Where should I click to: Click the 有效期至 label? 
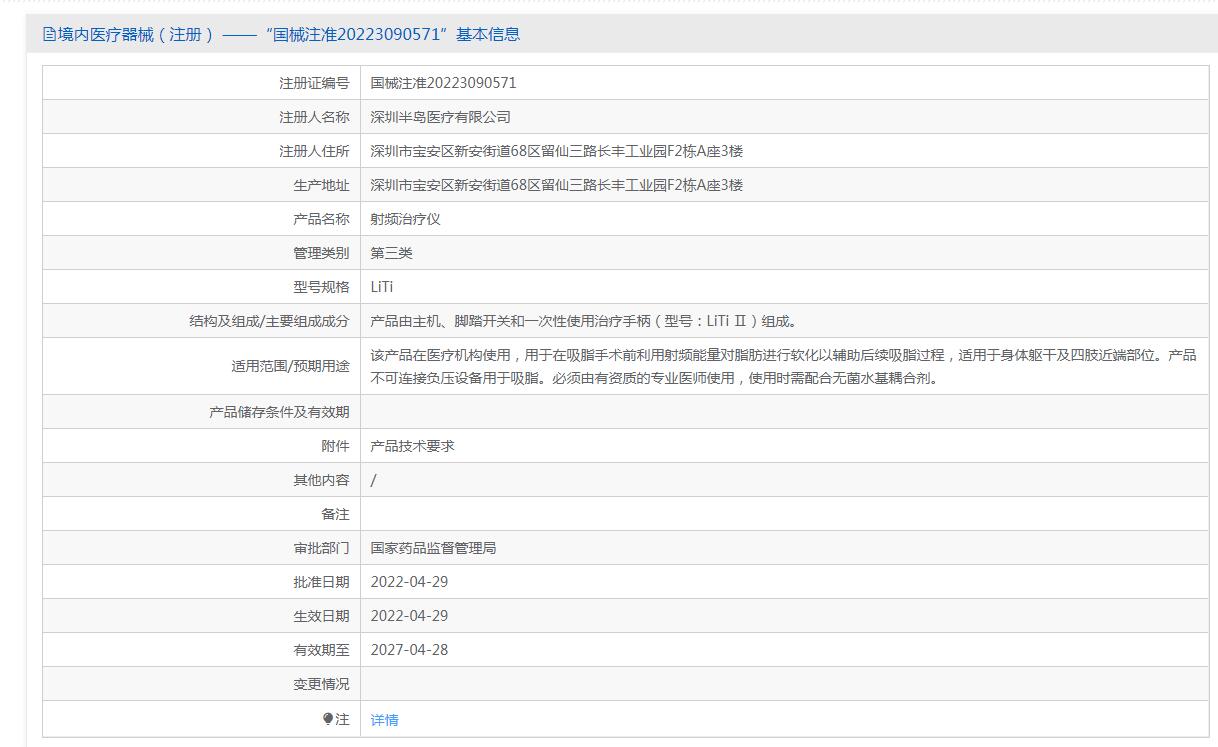click(321, 650)
